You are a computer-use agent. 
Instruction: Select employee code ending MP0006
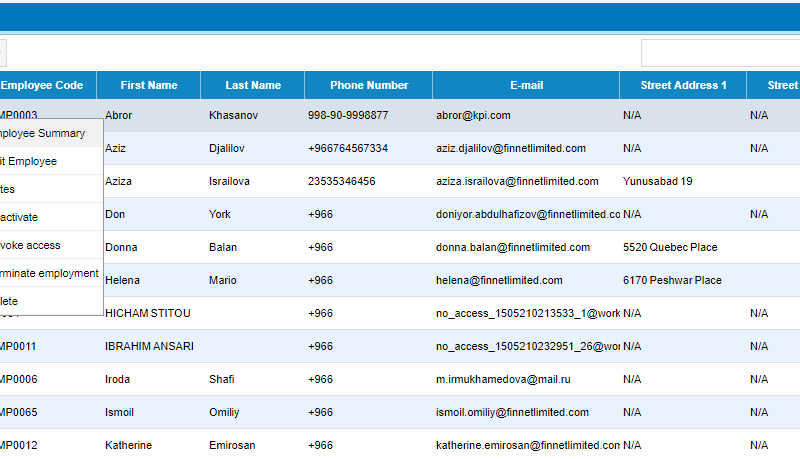pyautogui.click(x=18, y=379)
